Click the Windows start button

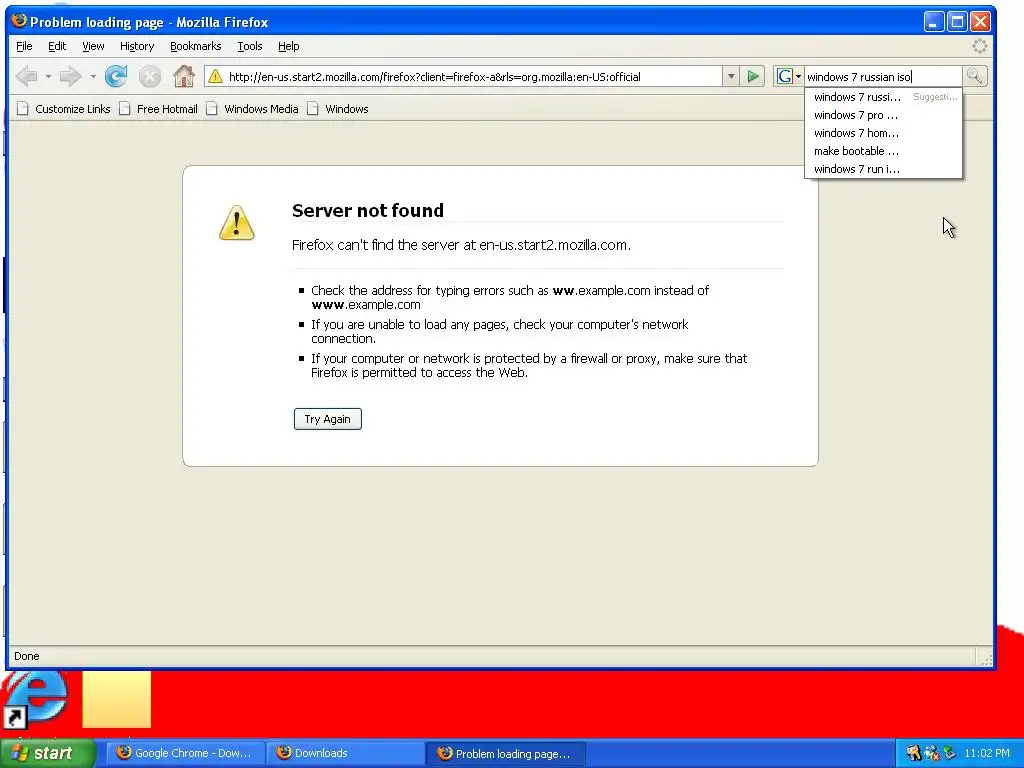(x=47, y=753)
